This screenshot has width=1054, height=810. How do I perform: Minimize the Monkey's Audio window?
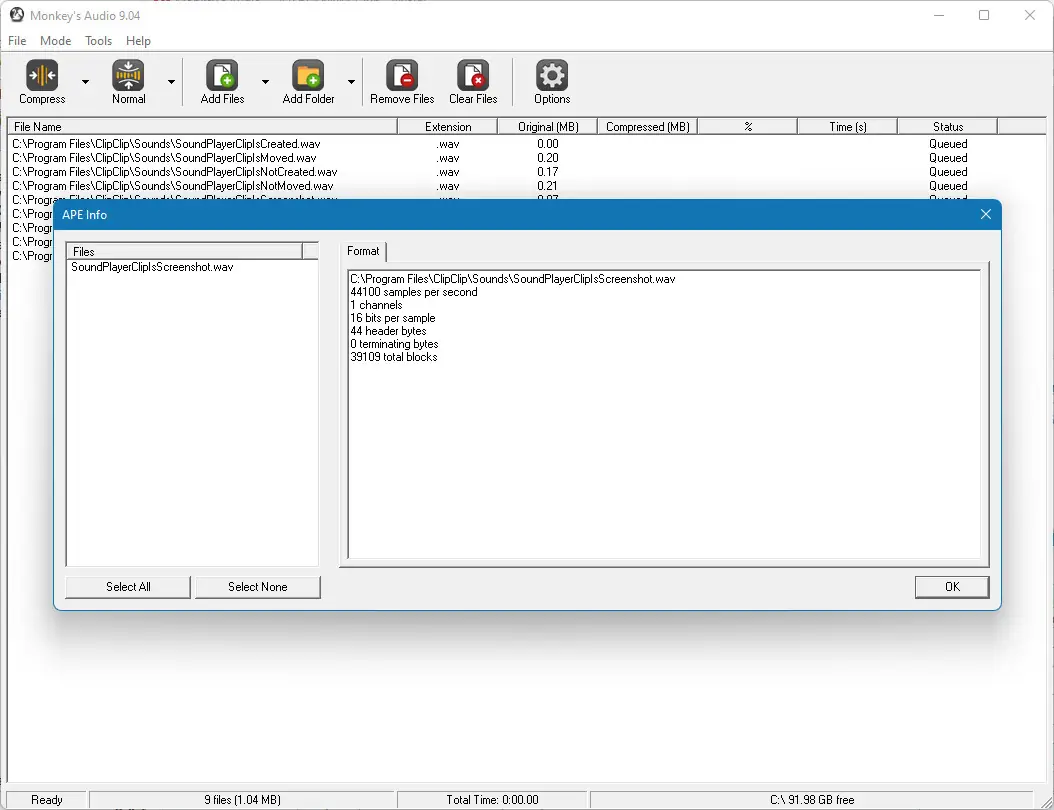pos(939,15)
